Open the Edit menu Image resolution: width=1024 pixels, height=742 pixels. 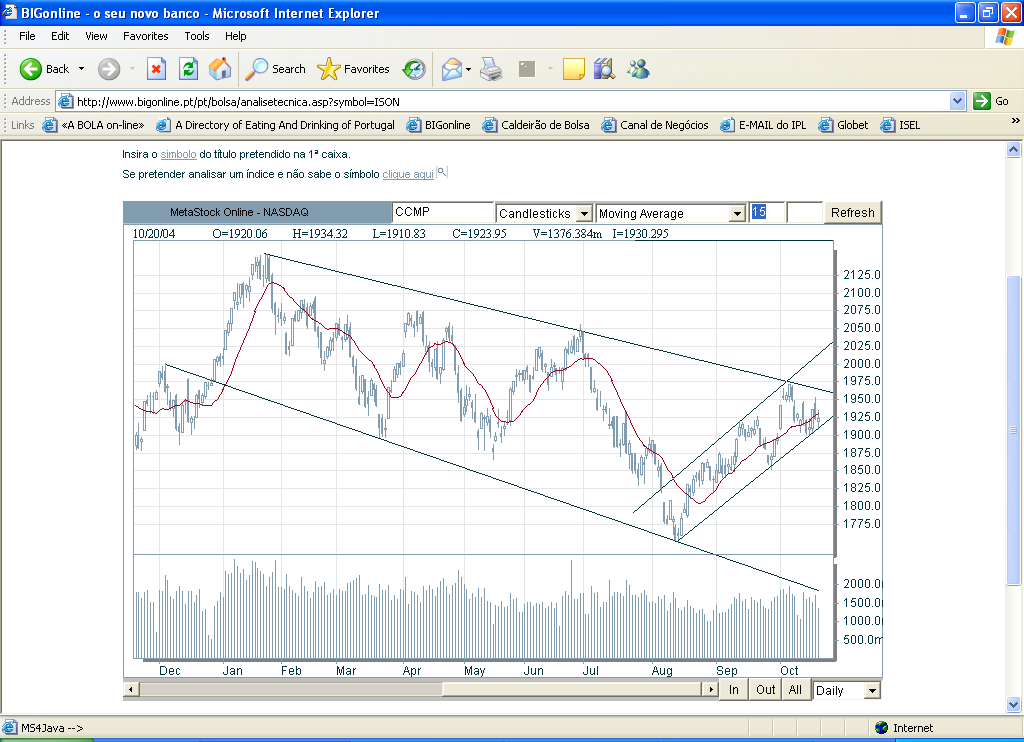(60, 36)
